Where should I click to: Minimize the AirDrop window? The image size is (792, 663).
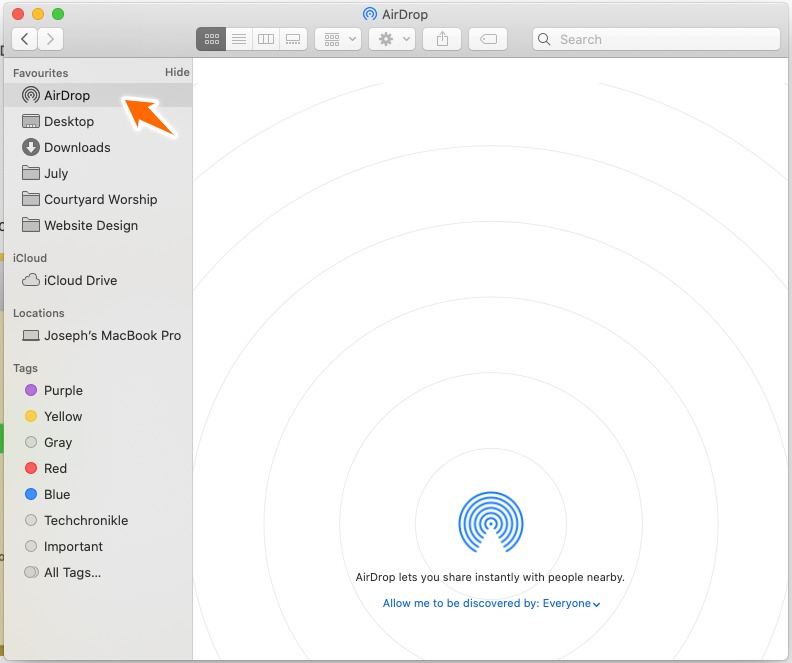click(x=38, y=14)
